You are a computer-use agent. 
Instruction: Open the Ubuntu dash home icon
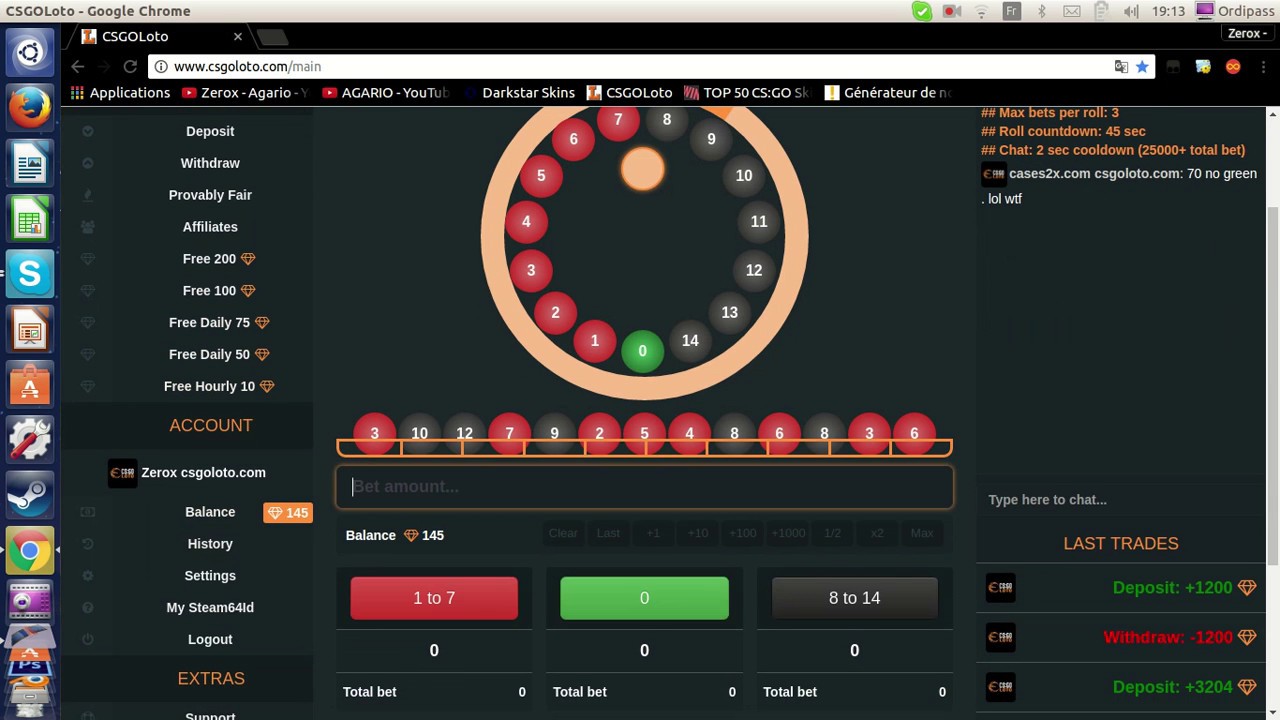tap(30, 52)
